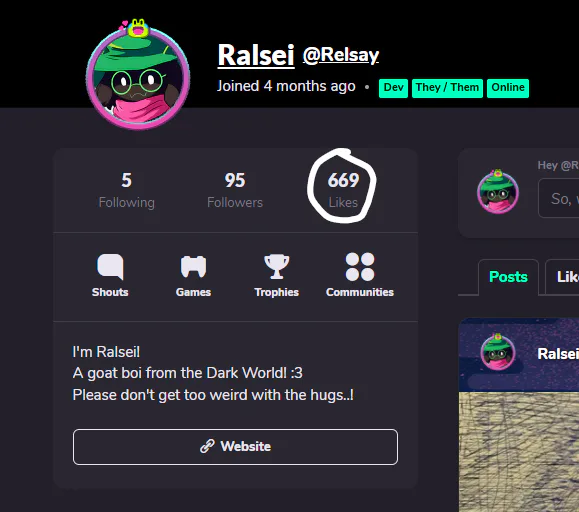The image size is (579, 512).
Task: Open the Communities four-dots icon
Action: click(x=360, y=267)
